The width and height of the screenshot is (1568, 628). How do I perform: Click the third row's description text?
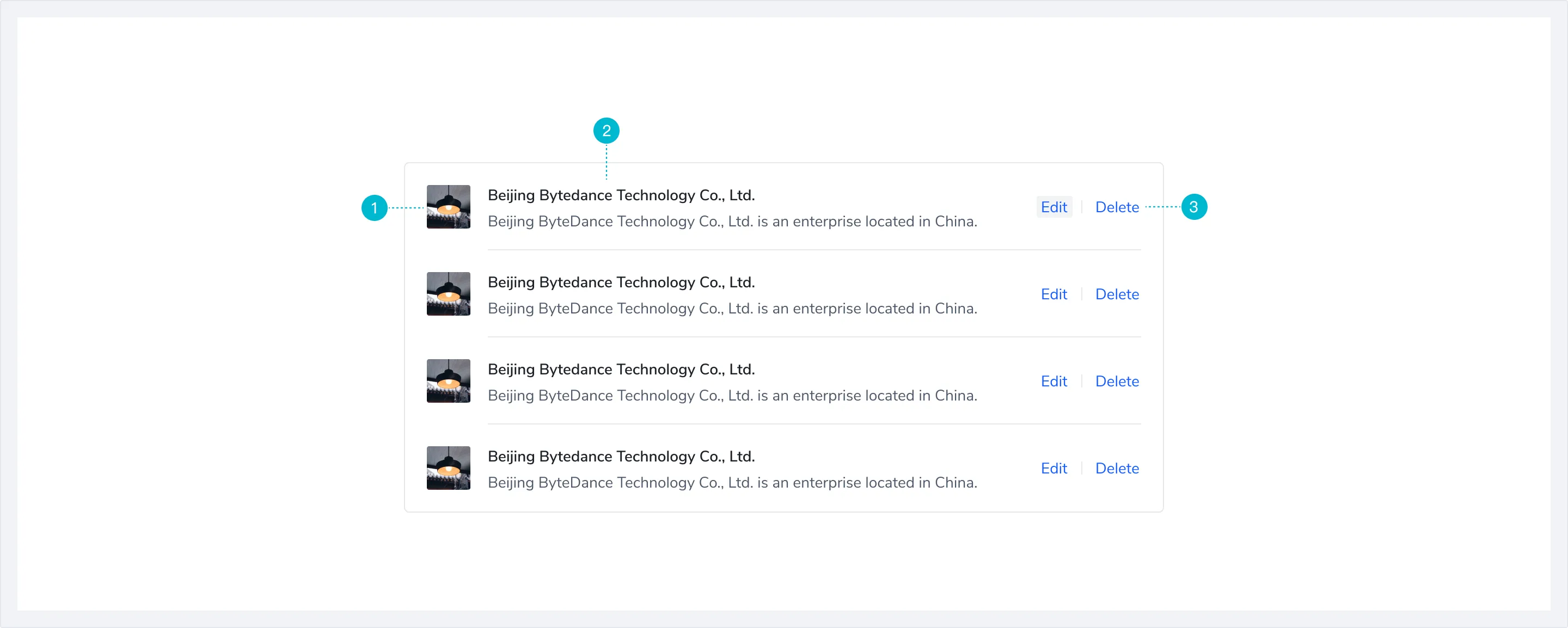[x=732, y=396]
